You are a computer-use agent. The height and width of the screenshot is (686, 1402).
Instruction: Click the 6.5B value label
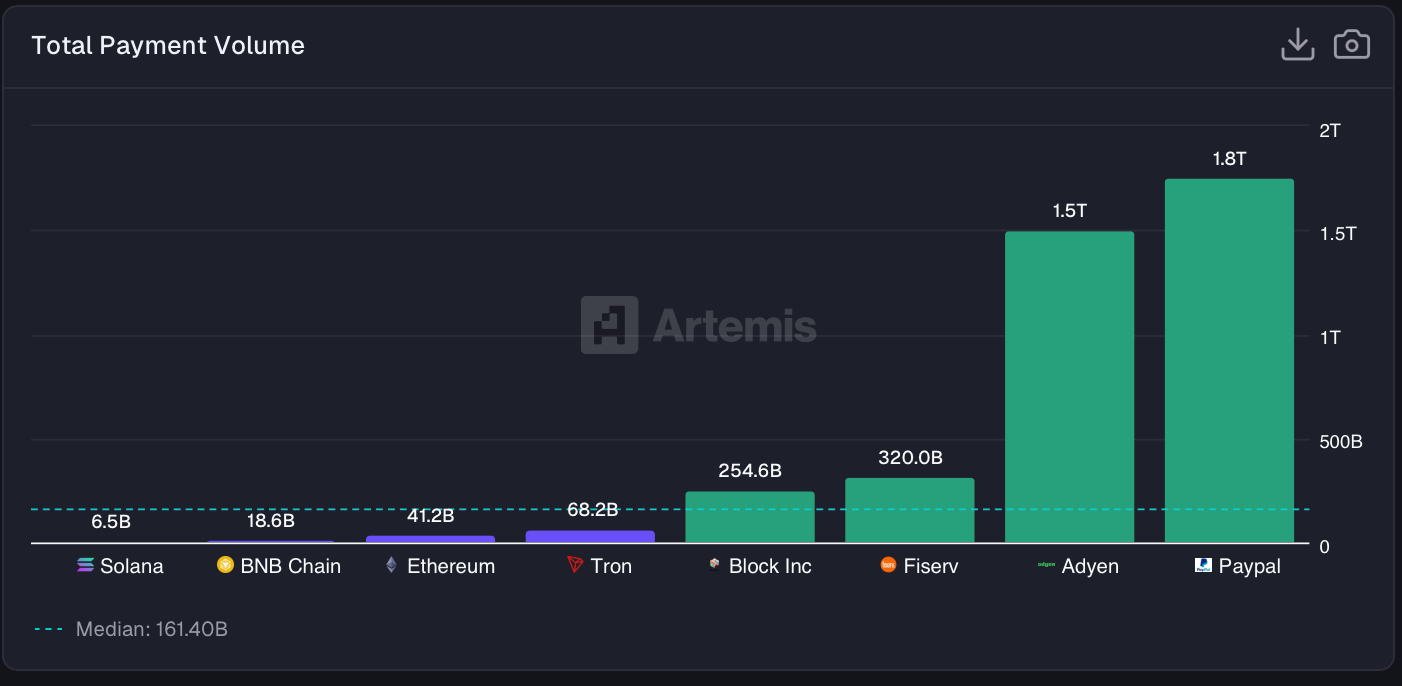coord(111,521)
